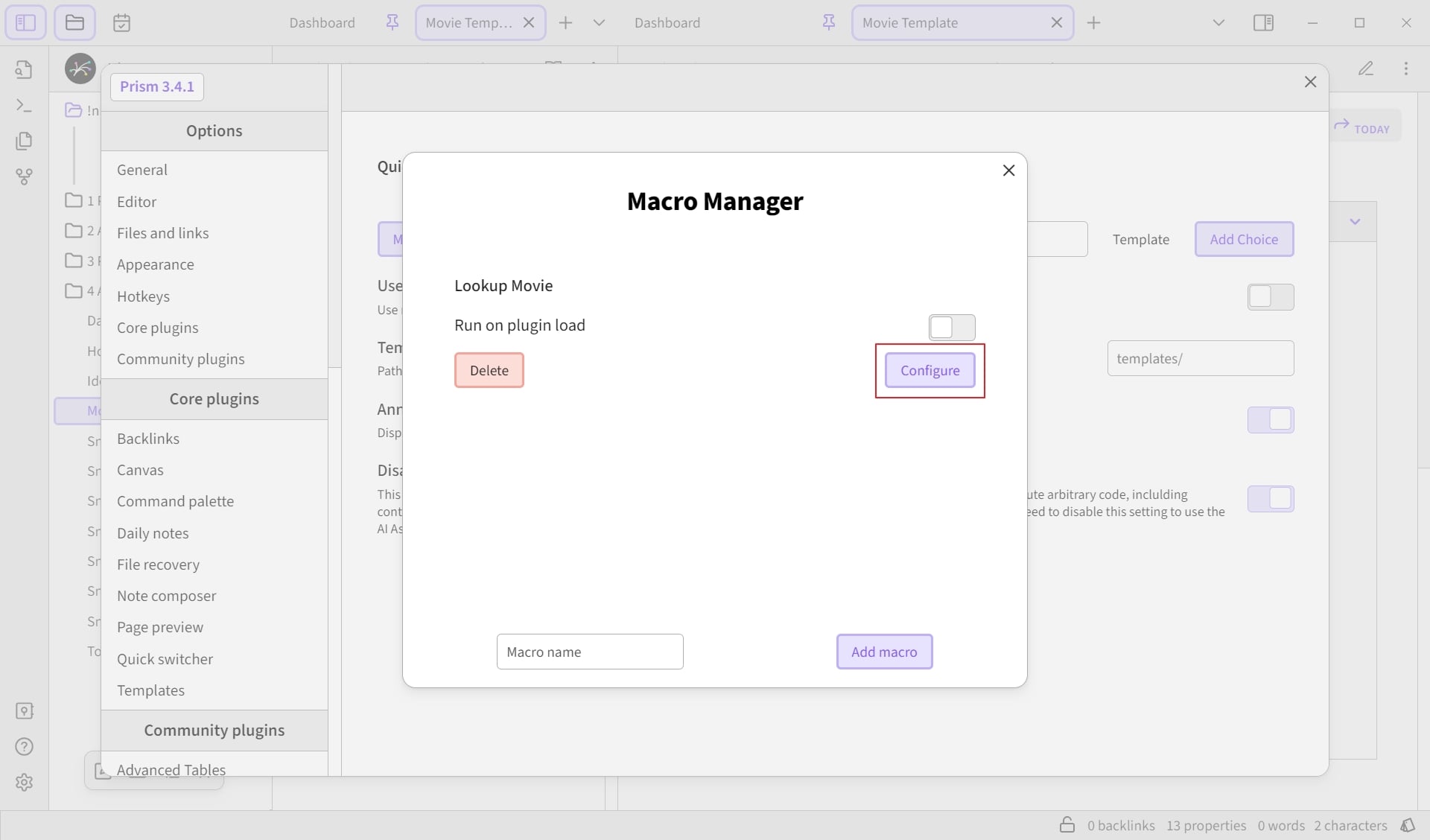This screenshot has width=1430, height=840.
Task: Click 13 properties in status bar
Action: click(x=1206, y=825)
